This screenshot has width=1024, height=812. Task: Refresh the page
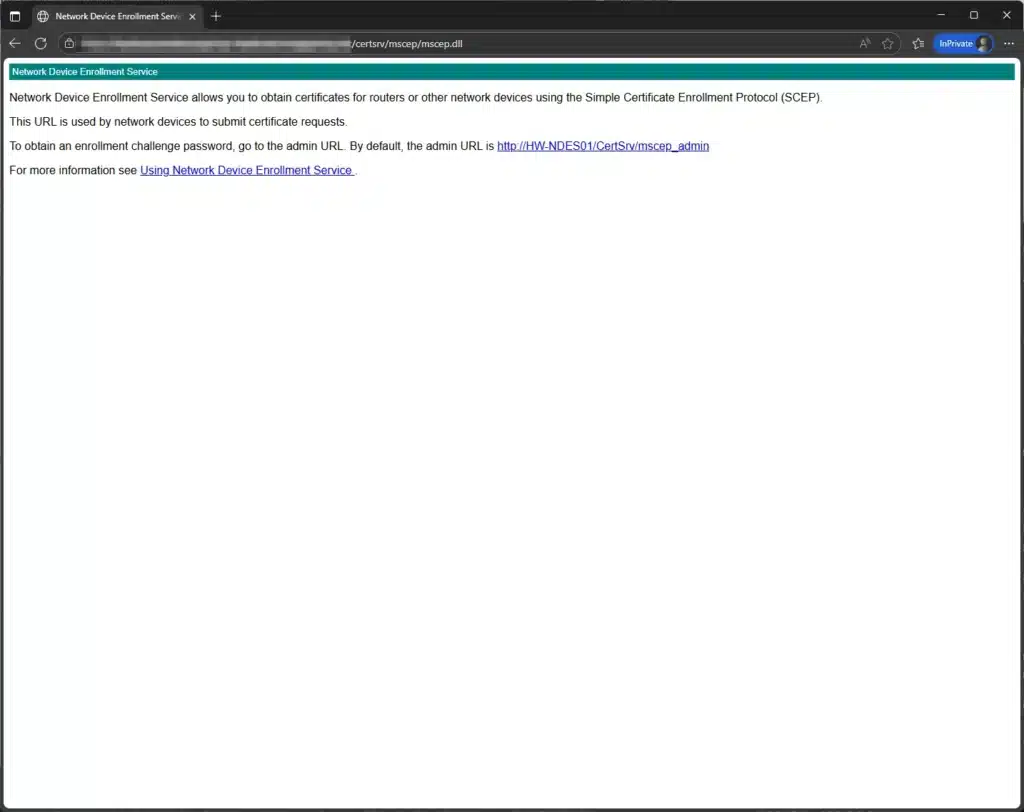pyautogui.click(x=41, y=43)
